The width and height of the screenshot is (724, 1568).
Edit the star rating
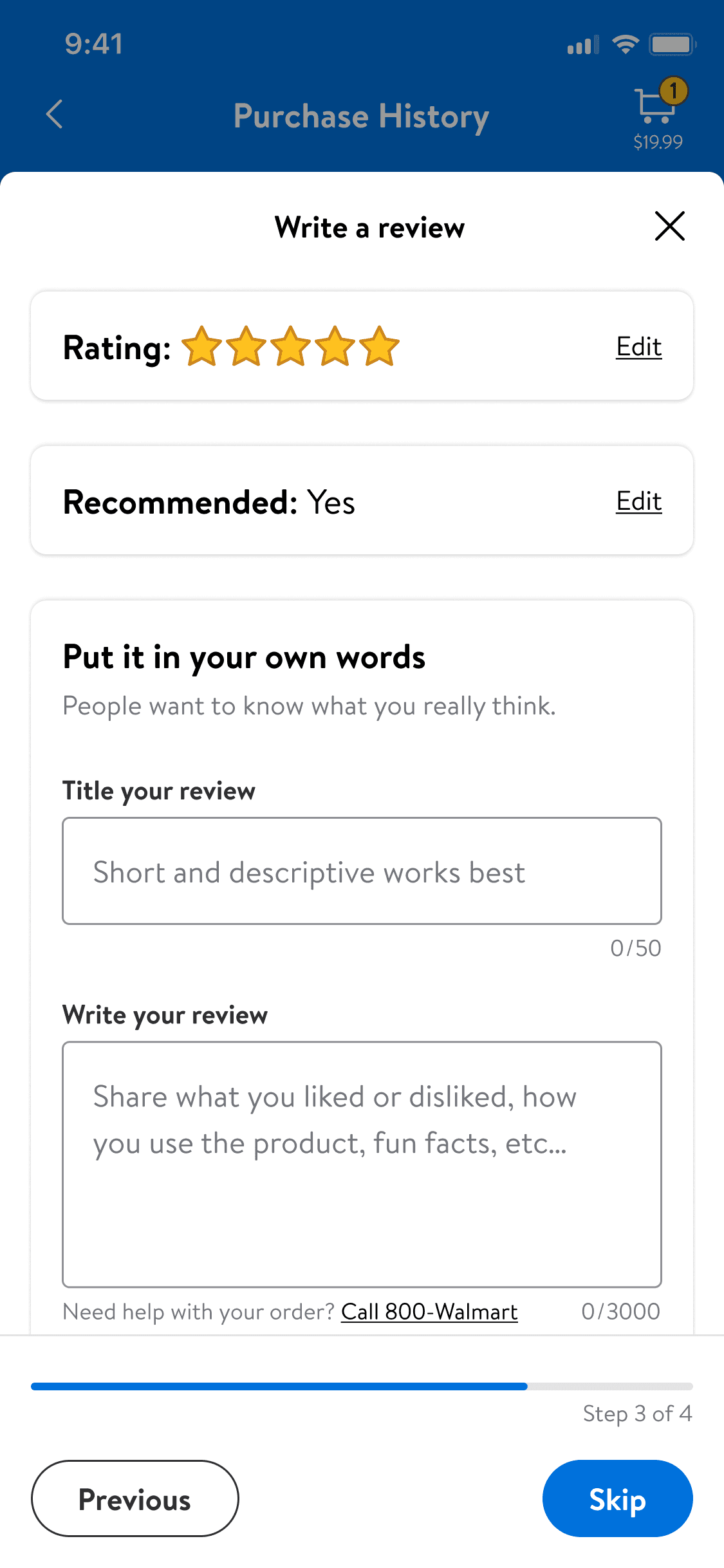638,347
